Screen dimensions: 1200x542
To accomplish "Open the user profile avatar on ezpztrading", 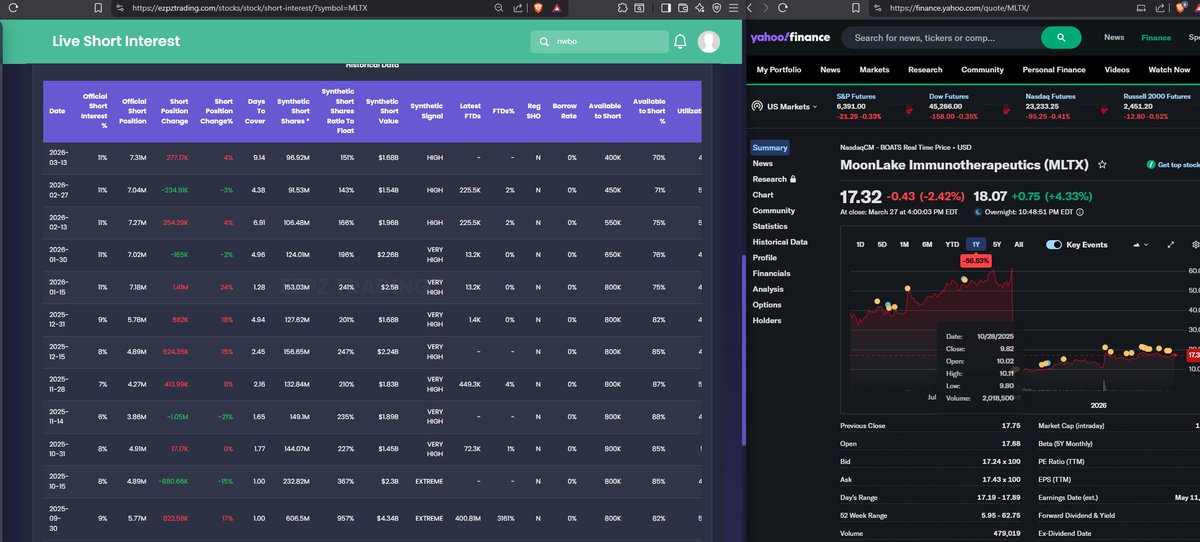I will point(709,42).
